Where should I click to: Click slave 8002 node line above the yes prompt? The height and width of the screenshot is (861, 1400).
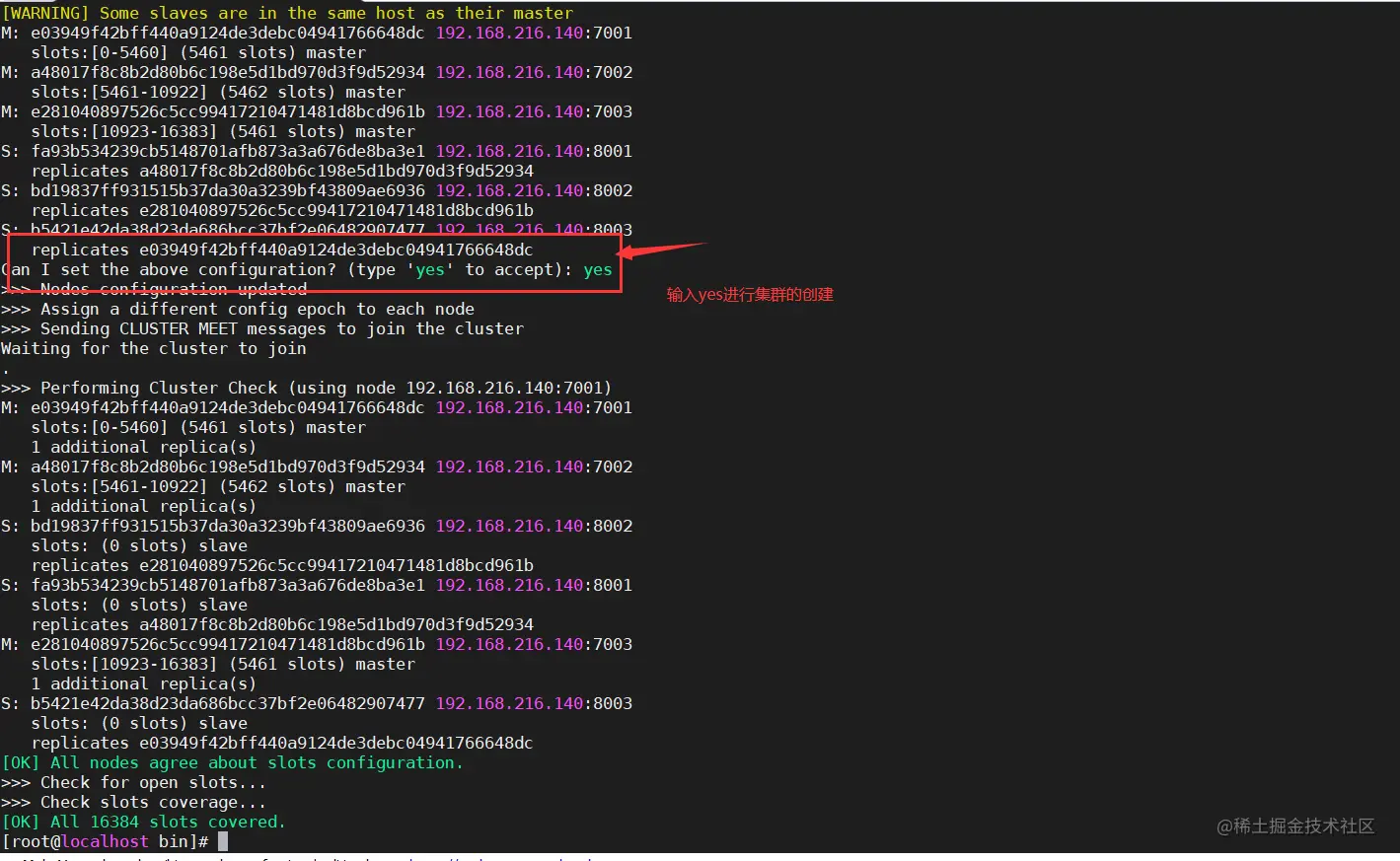pyautogui.click(x=317, y=190)
